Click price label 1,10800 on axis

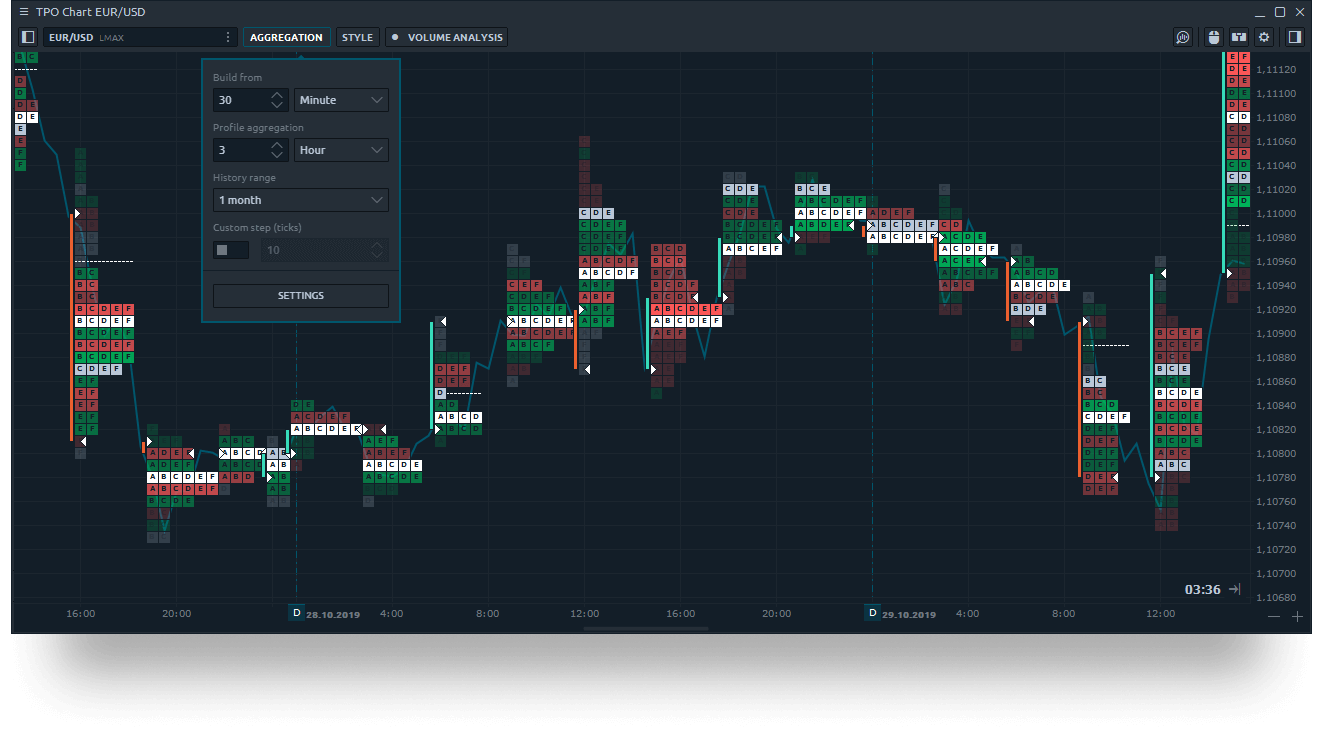(x=1276, y=454)
